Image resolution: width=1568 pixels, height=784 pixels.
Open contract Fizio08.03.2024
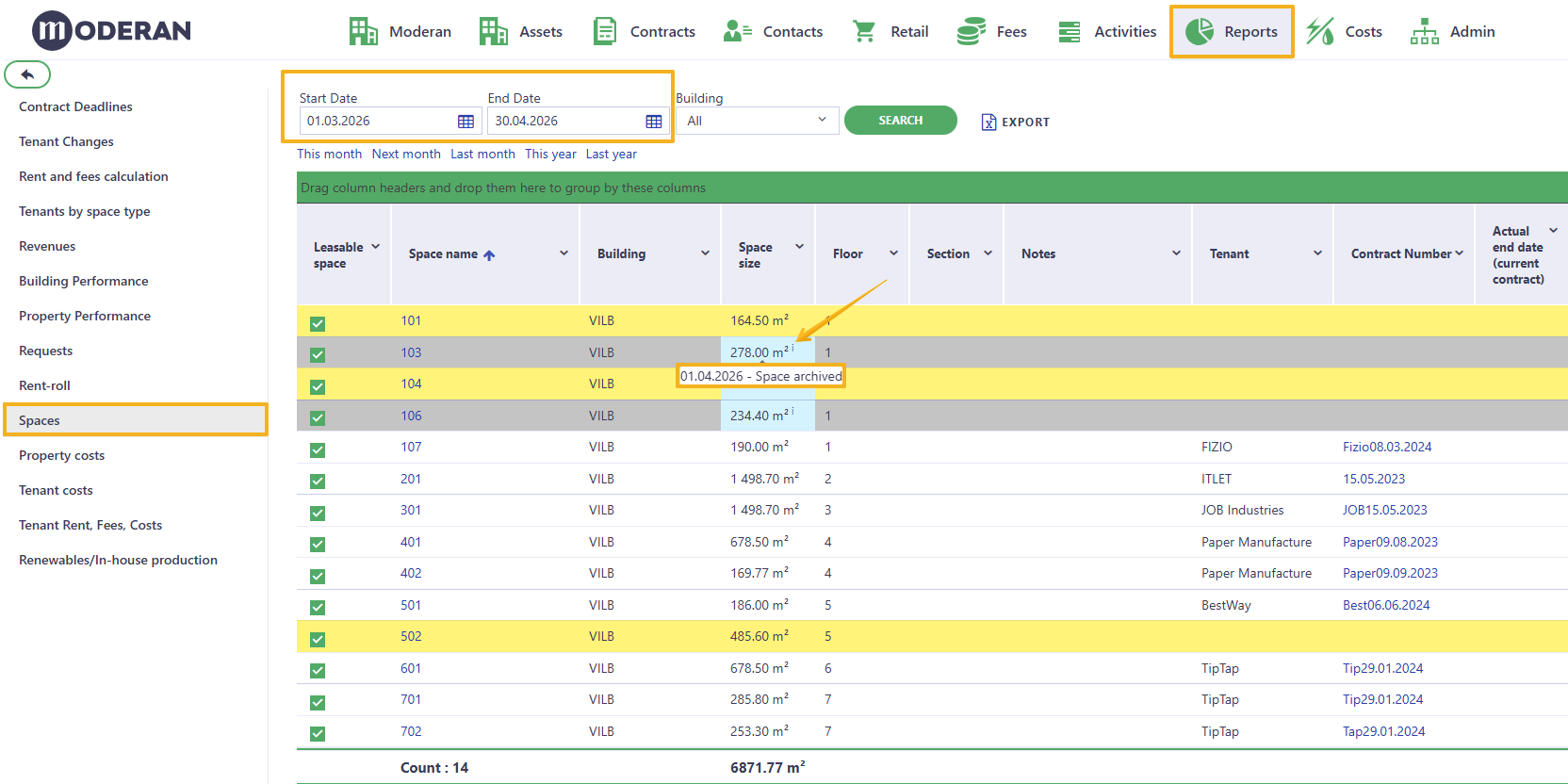pyautogui.click(x=1387, y=447)
